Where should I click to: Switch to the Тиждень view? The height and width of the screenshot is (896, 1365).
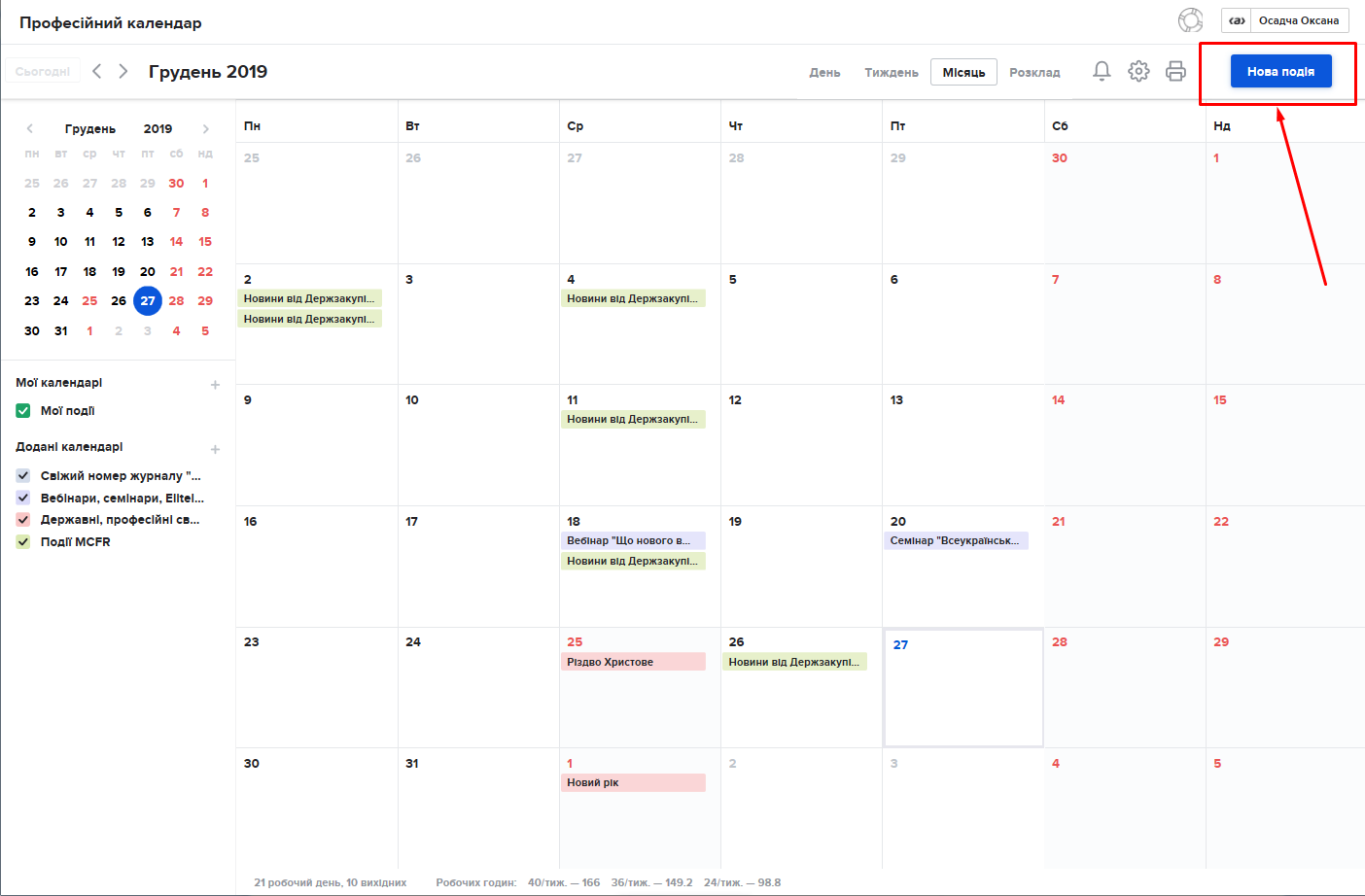click(891, 73)
